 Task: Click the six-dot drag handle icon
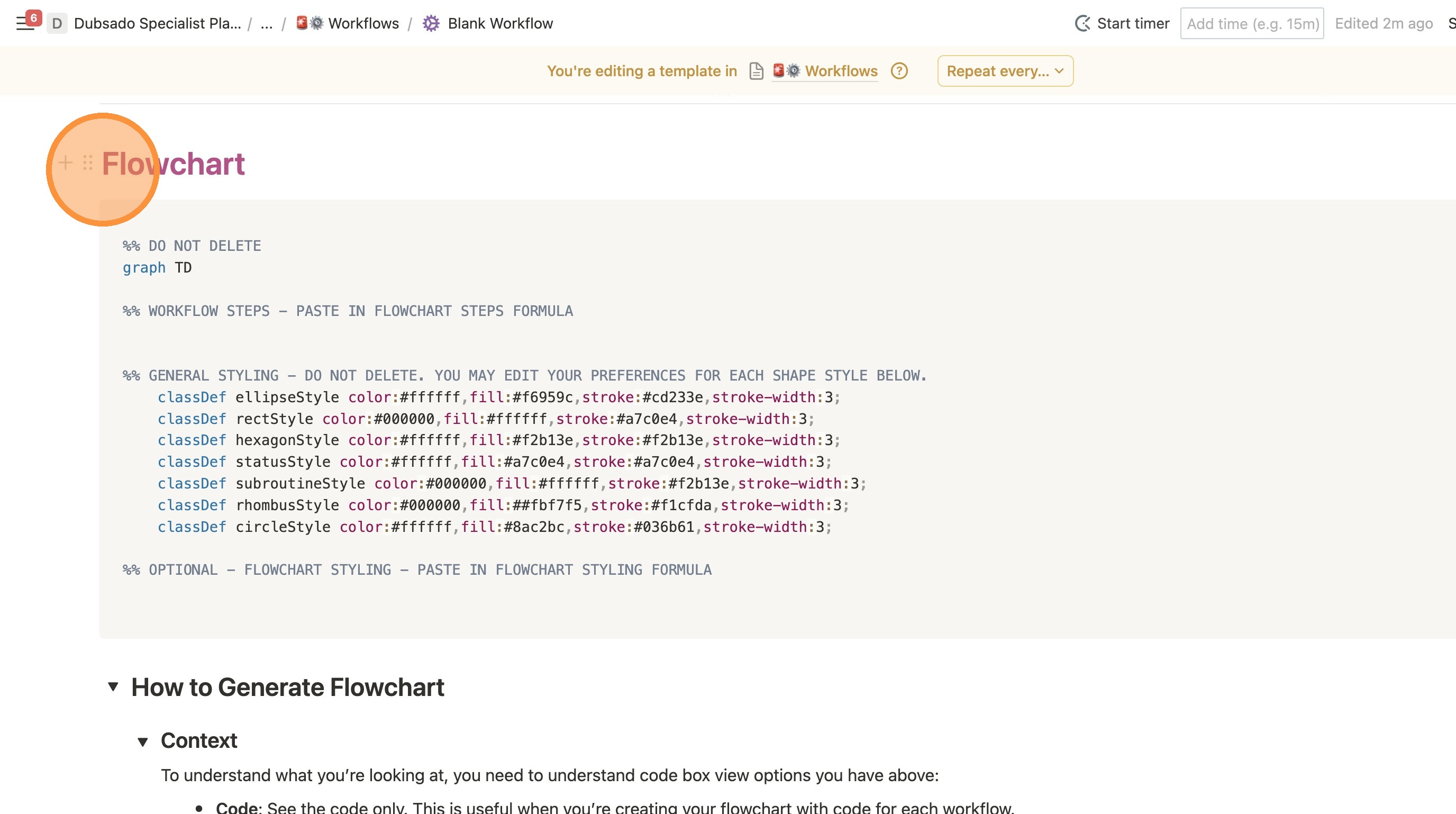(88, 163)
